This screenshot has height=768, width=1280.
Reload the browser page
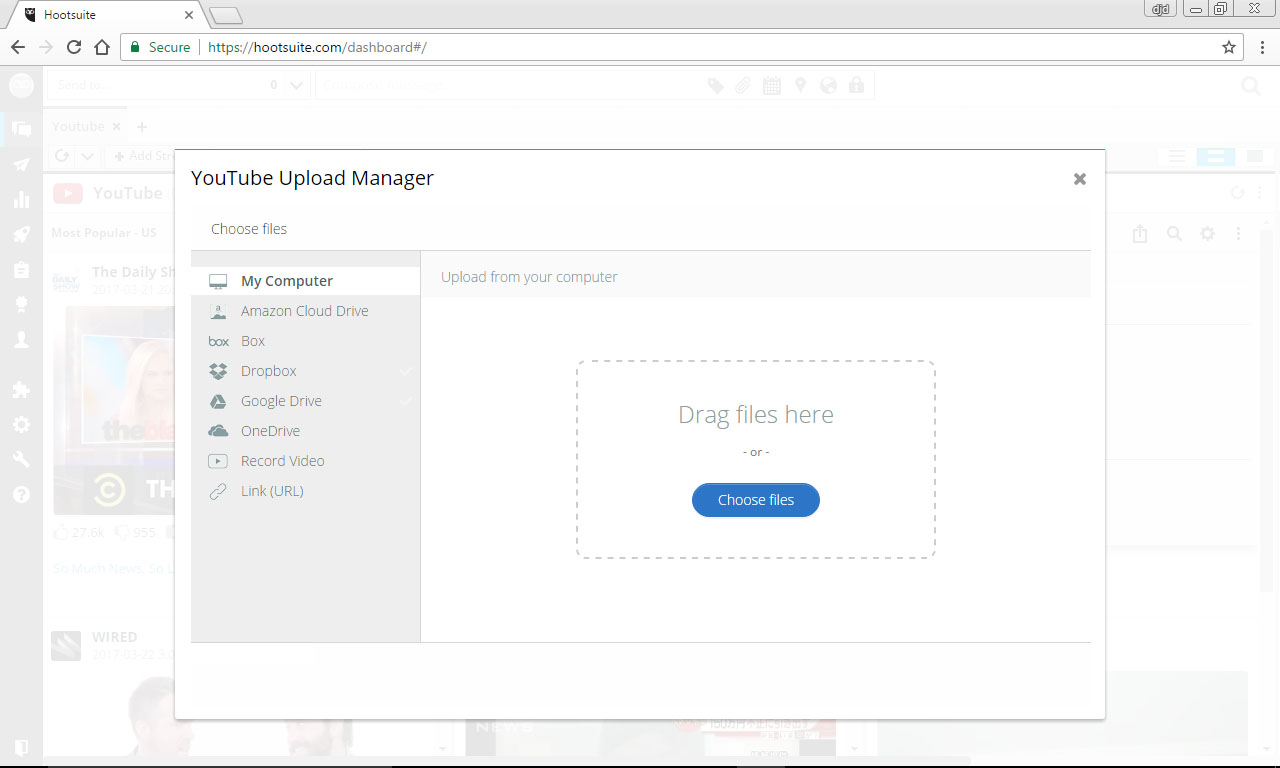73,47
